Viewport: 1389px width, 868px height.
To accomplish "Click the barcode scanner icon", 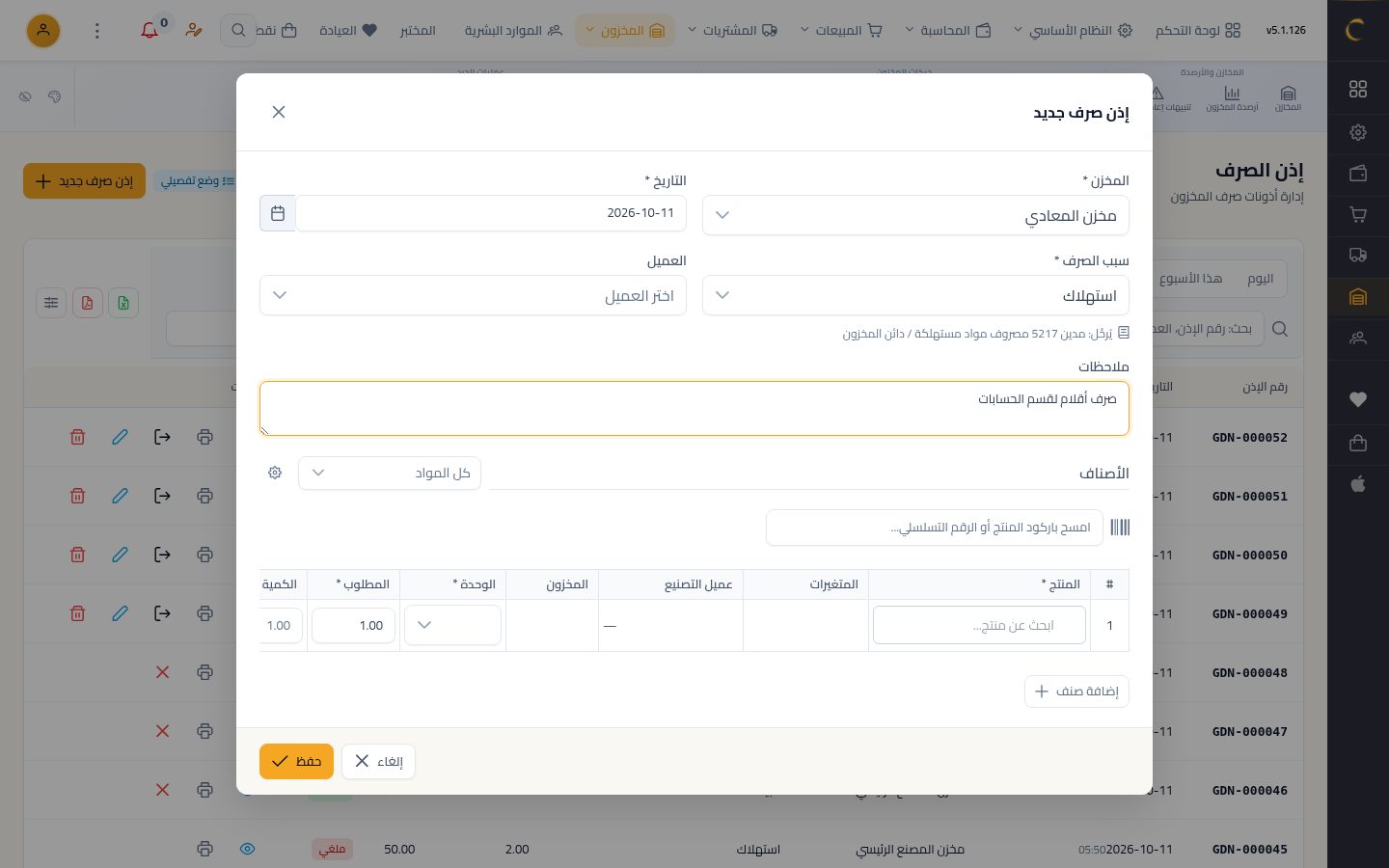I will 1120,528.
